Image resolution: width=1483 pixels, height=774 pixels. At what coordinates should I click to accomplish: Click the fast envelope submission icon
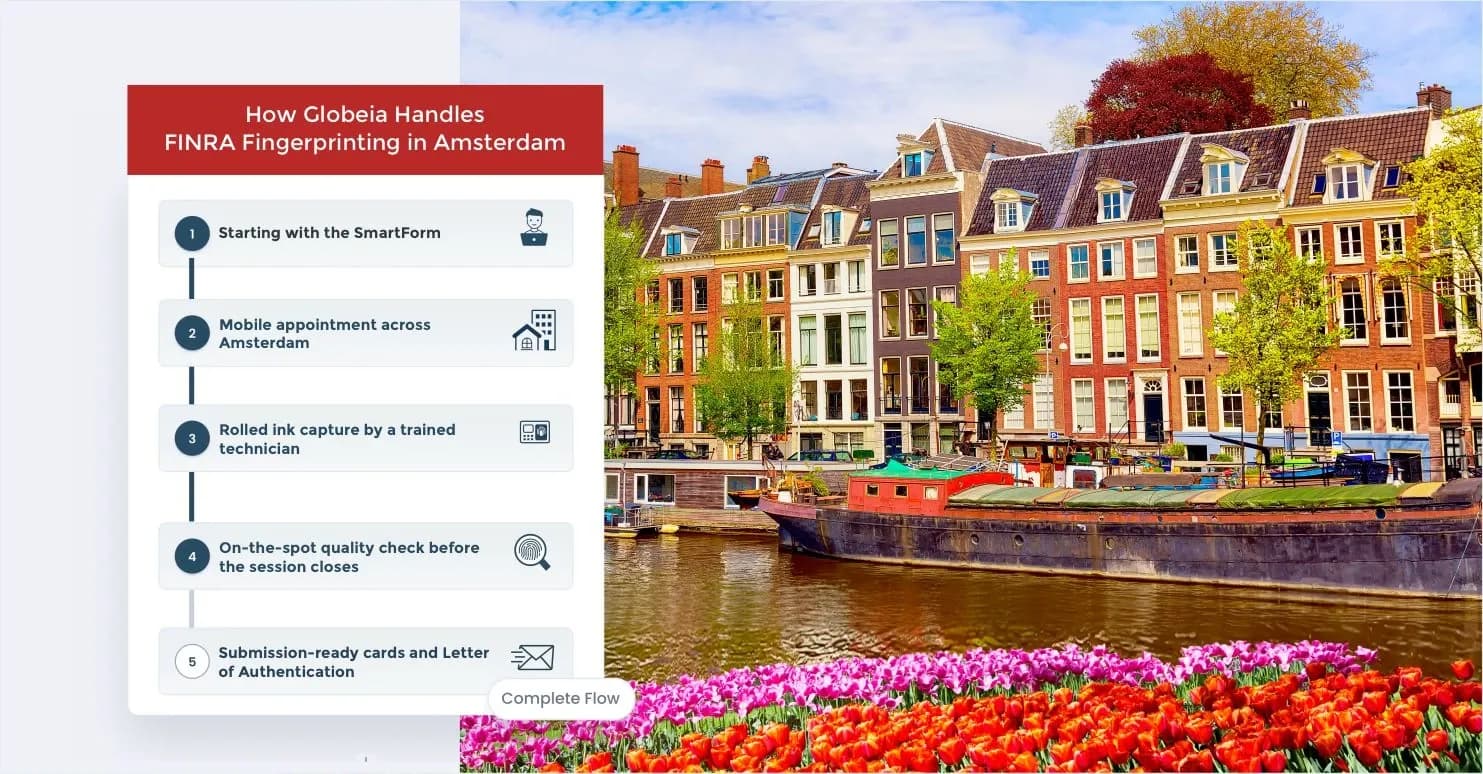pos(532,657)
